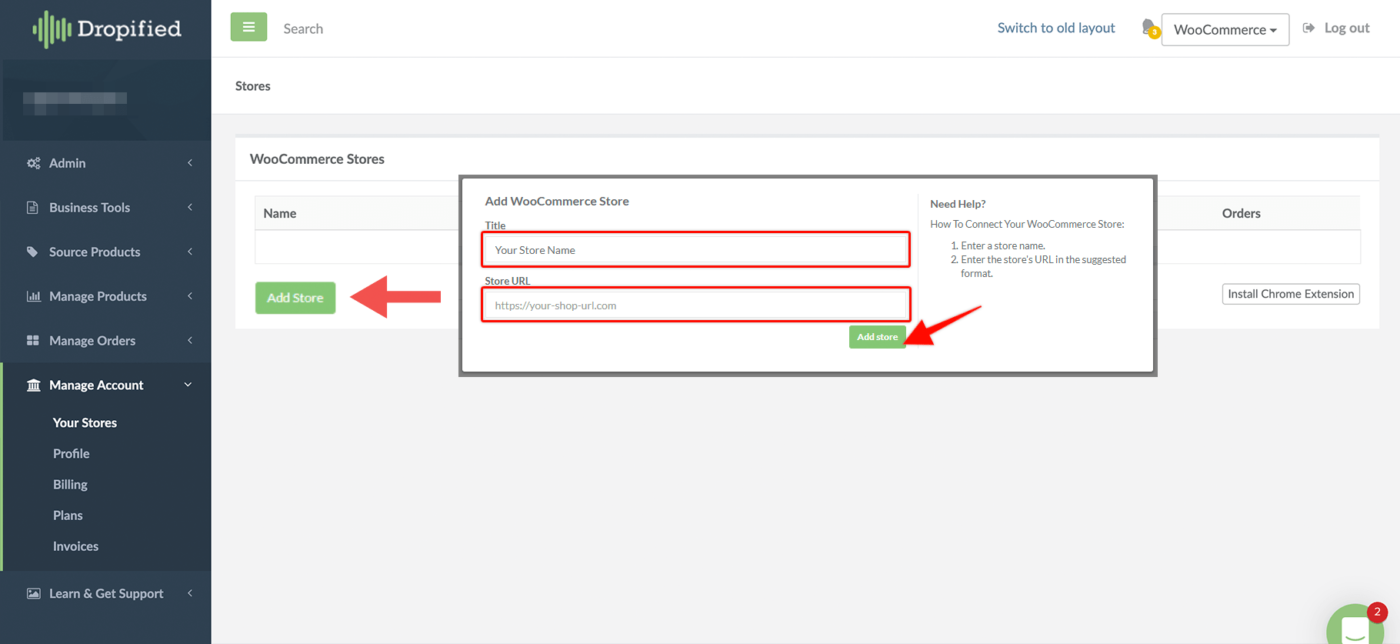Click the top Search field

(303, 29)
